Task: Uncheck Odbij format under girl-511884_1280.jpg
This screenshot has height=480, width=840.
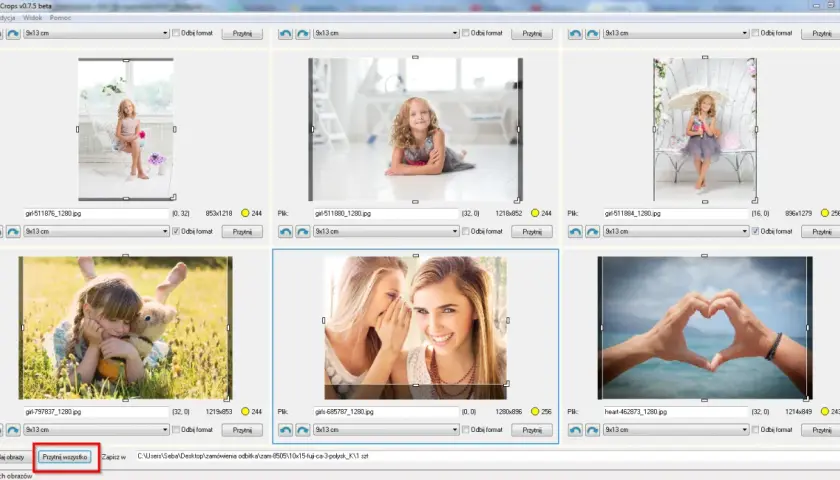Action: pos(755,231)
